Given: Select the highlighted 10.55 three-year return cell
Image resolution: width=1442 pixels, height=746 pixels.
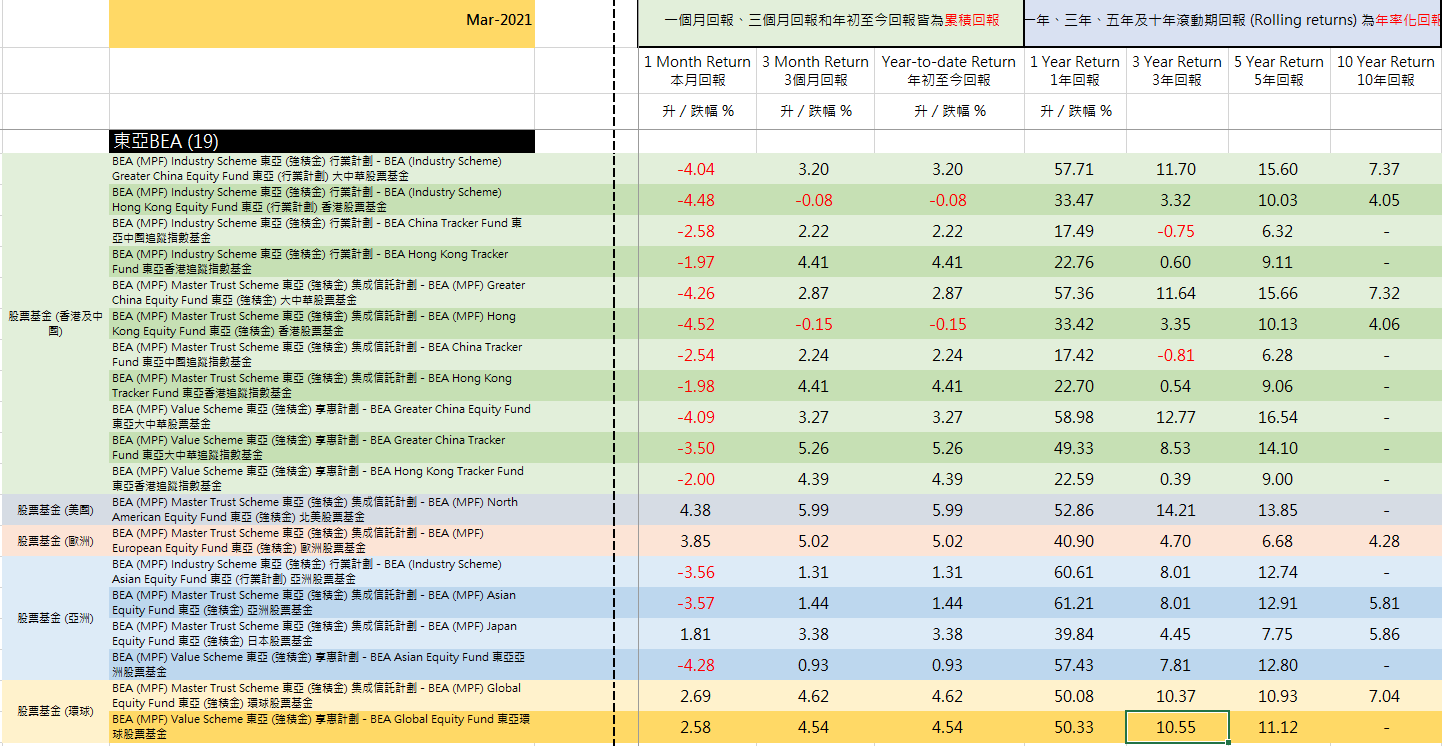Looking at the screenshot, I should pyautogui.click(x=1177, y=727).
